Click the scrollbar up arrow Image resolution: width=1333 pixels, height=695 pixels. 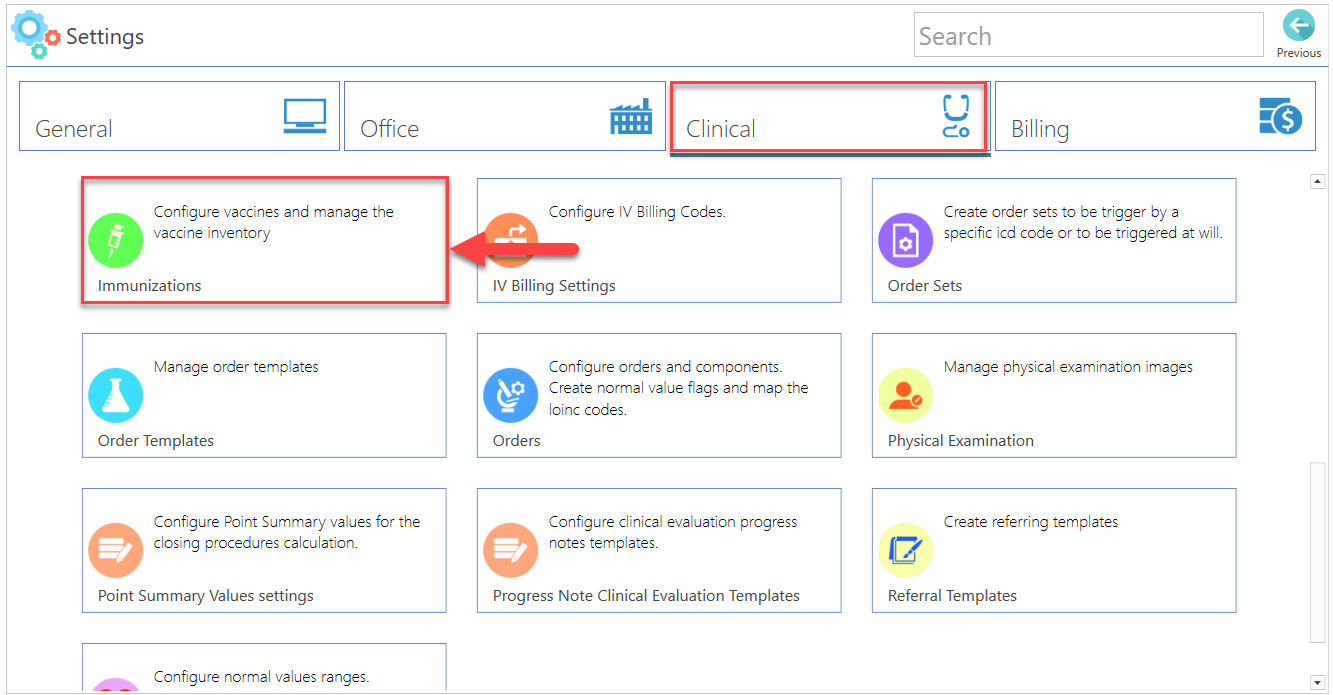[x=1318, y=182]
